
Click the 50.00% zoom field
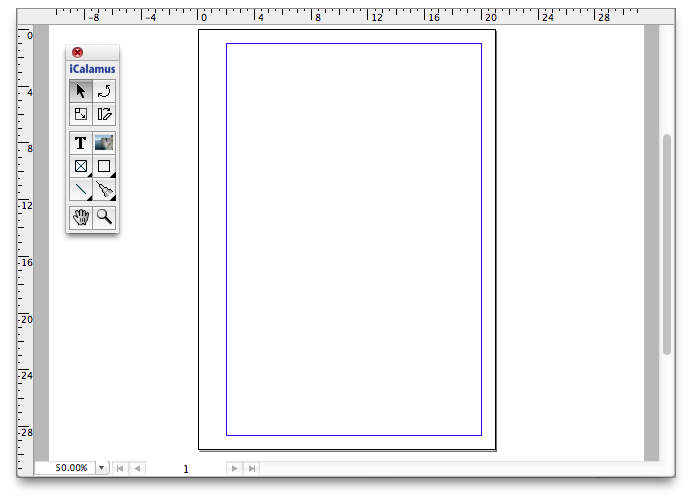point(66,468)
